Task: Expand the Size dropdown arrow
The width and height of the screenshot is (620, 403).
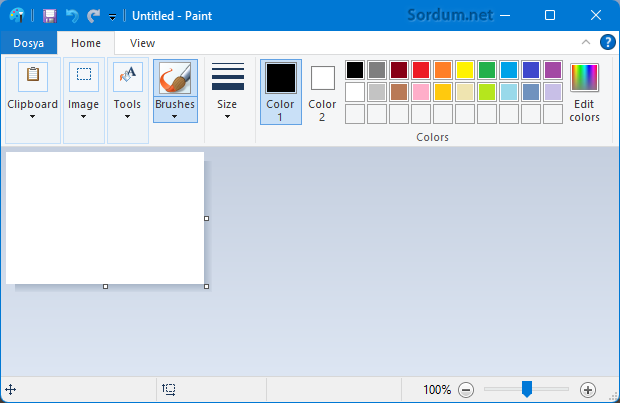Action: 227,117
